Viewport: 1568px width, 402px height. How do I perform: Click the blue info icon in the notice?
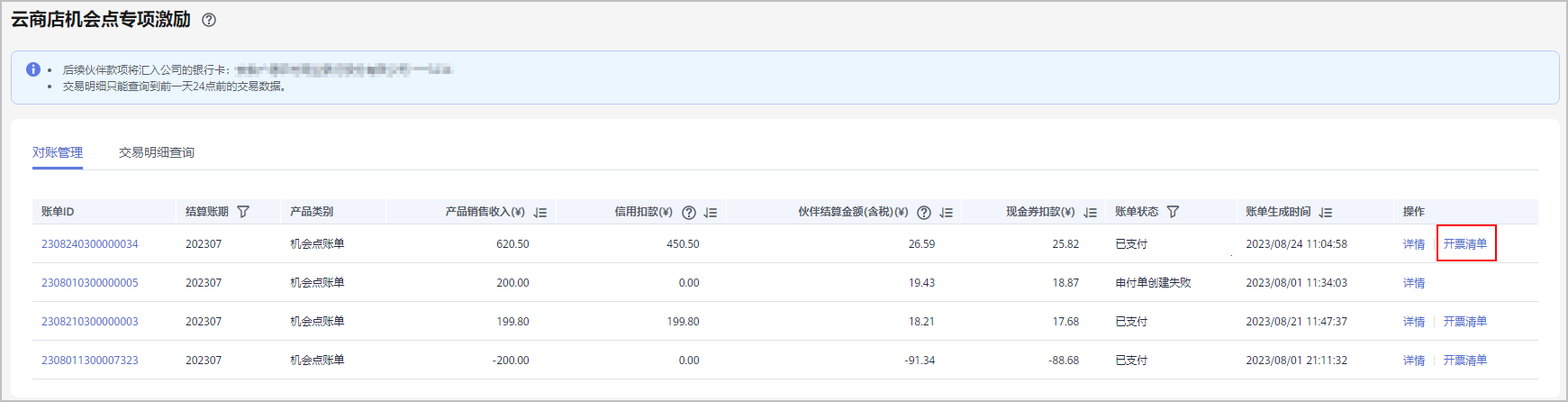(33, 69)
